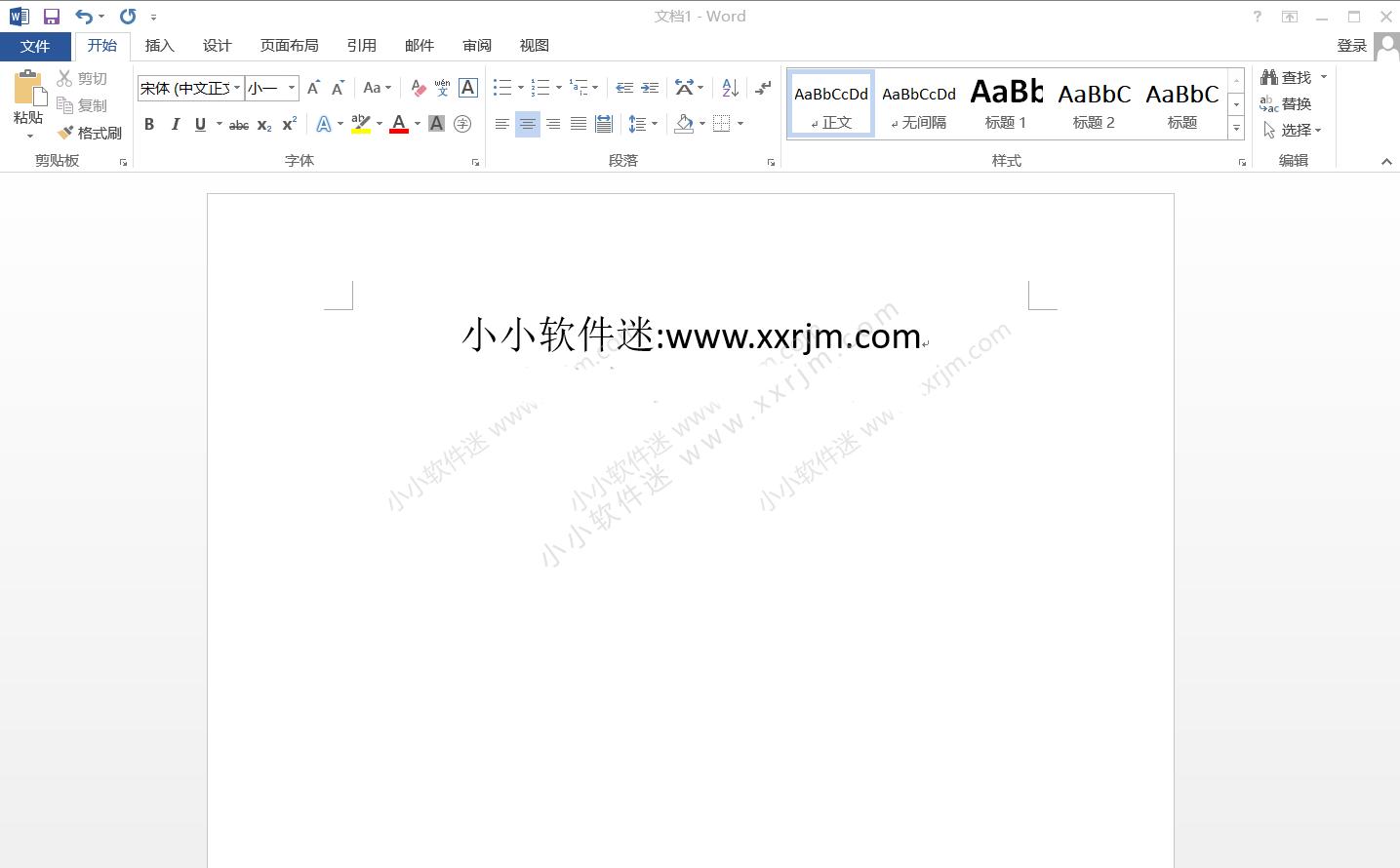
Task: Toggle bold formatting
Action: [149, 124]
